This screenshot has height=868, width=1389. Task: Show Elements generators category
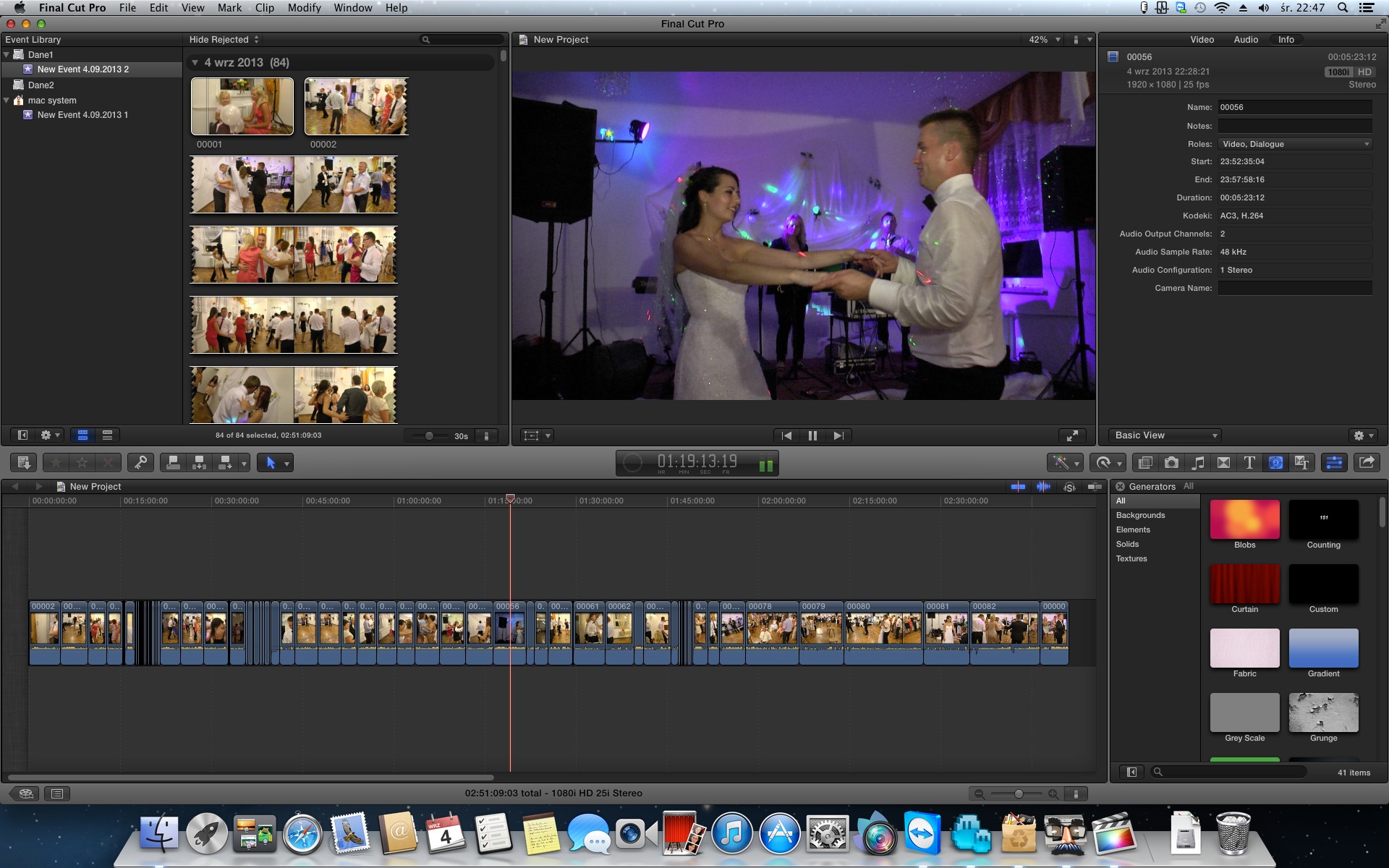click(x=1133, y=529)
